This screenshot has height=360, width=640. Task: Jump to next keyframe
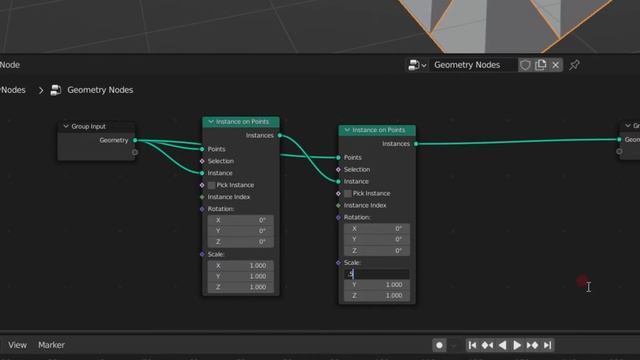point(532,345)
